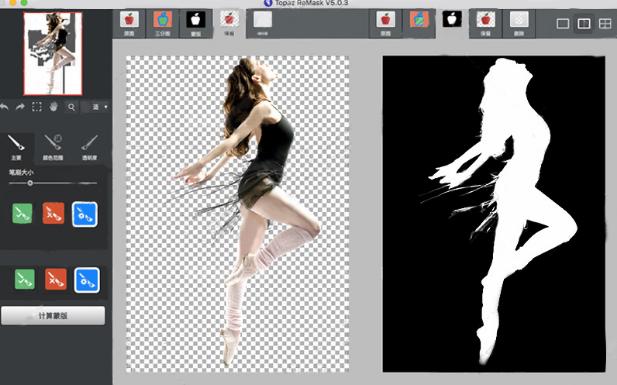This screenshot has width=617, height=385.
Task: Choose blue fill brush above 计算蒙版 button
Action: point(87,280)
